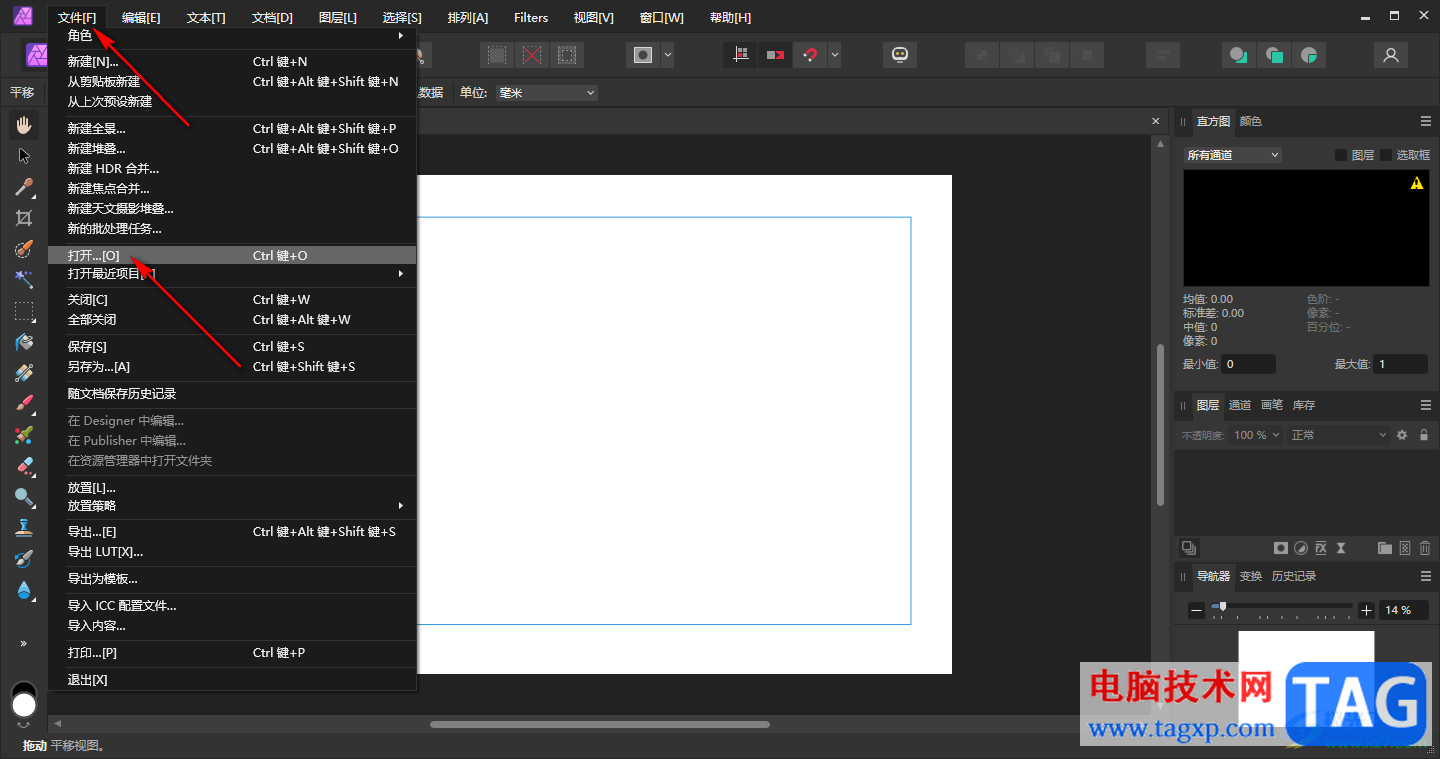Select the View (hand) tool
This screenshot has width=1440, height=759.
25,125
